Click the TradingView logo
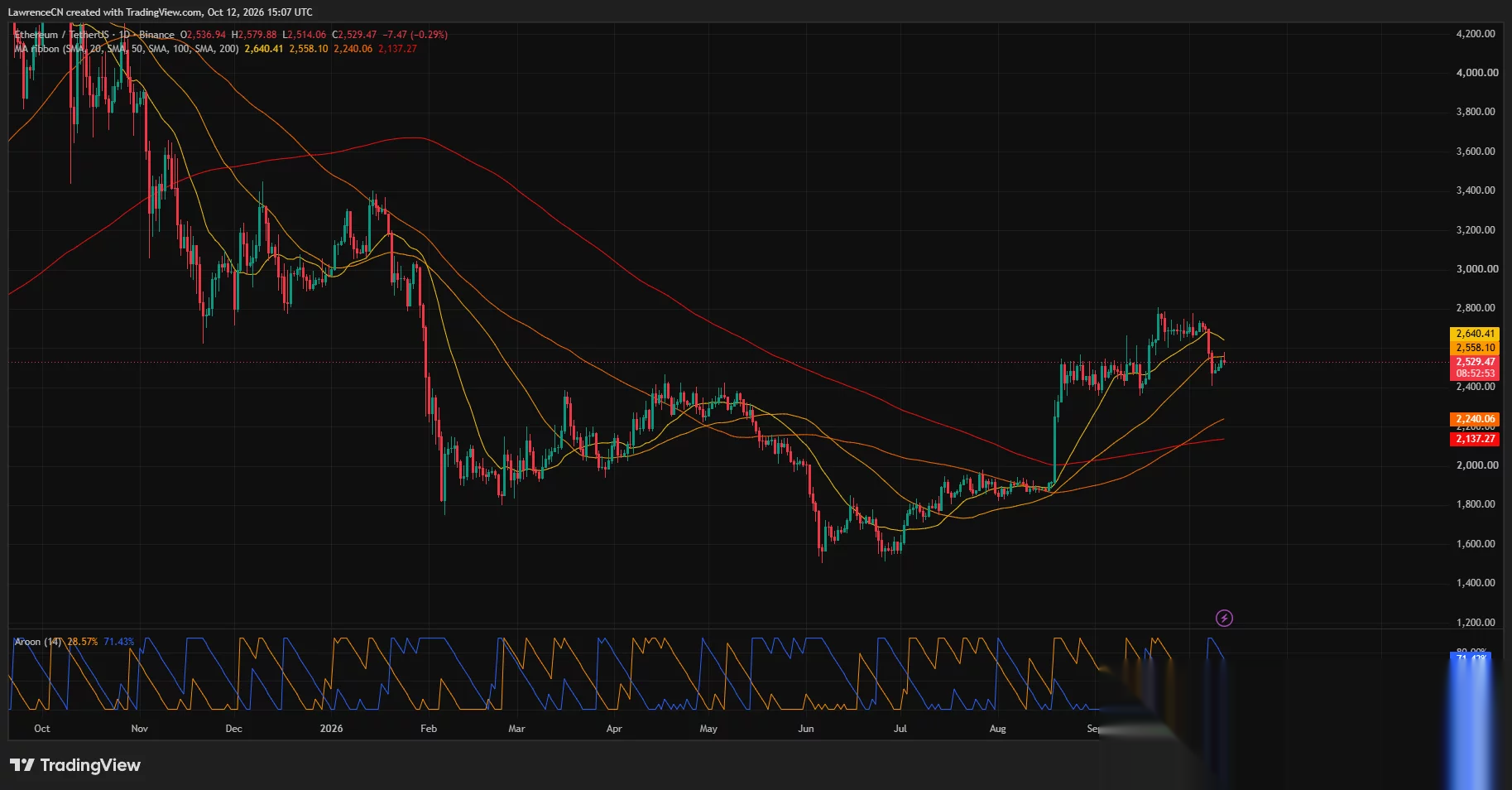Image resolution: width=1512 pixels, height=790 pixels. click(75, 765)
